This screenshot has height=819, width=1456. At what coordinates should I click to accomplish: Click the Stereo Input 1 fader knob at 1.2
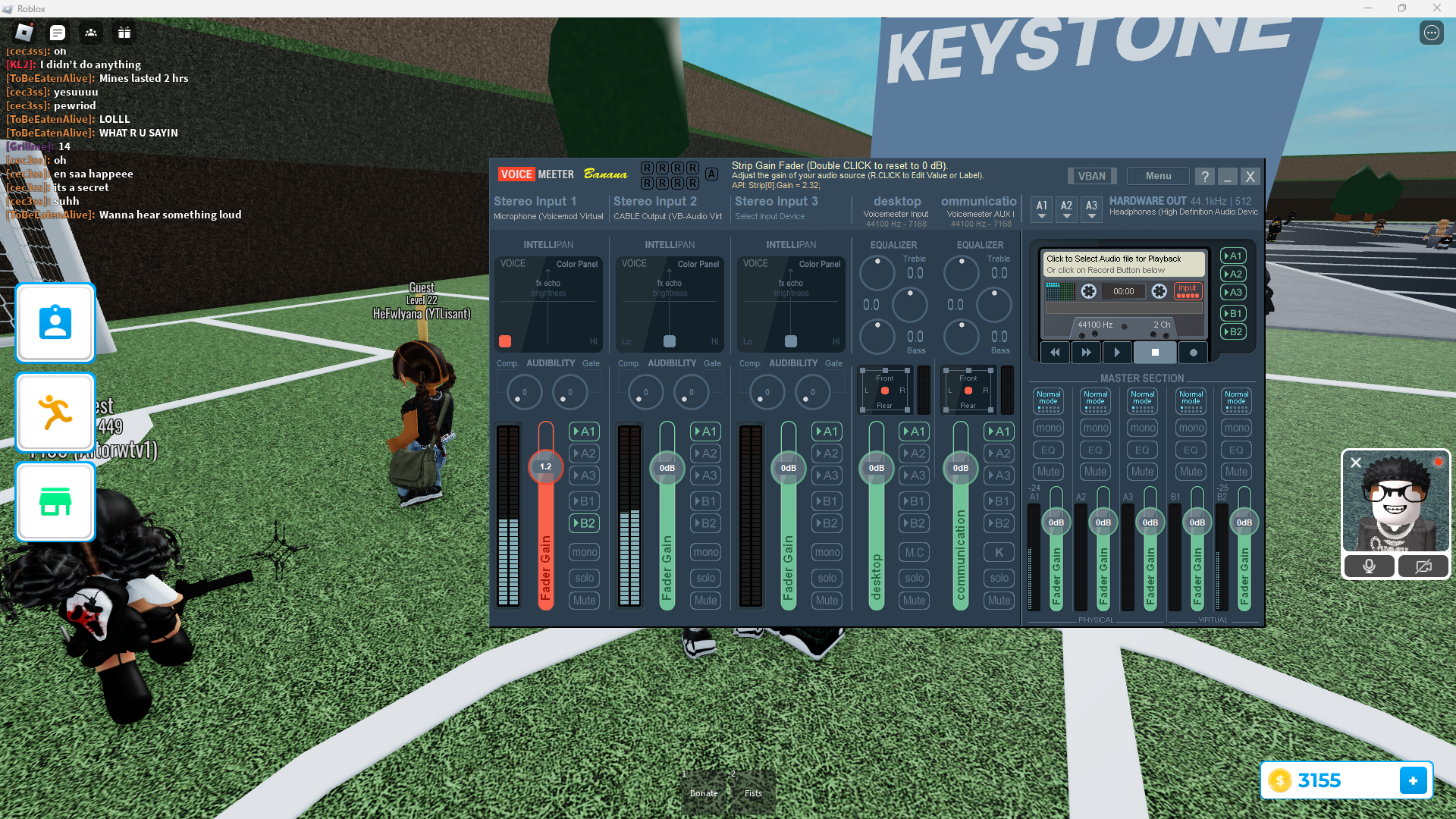[545, 467]
